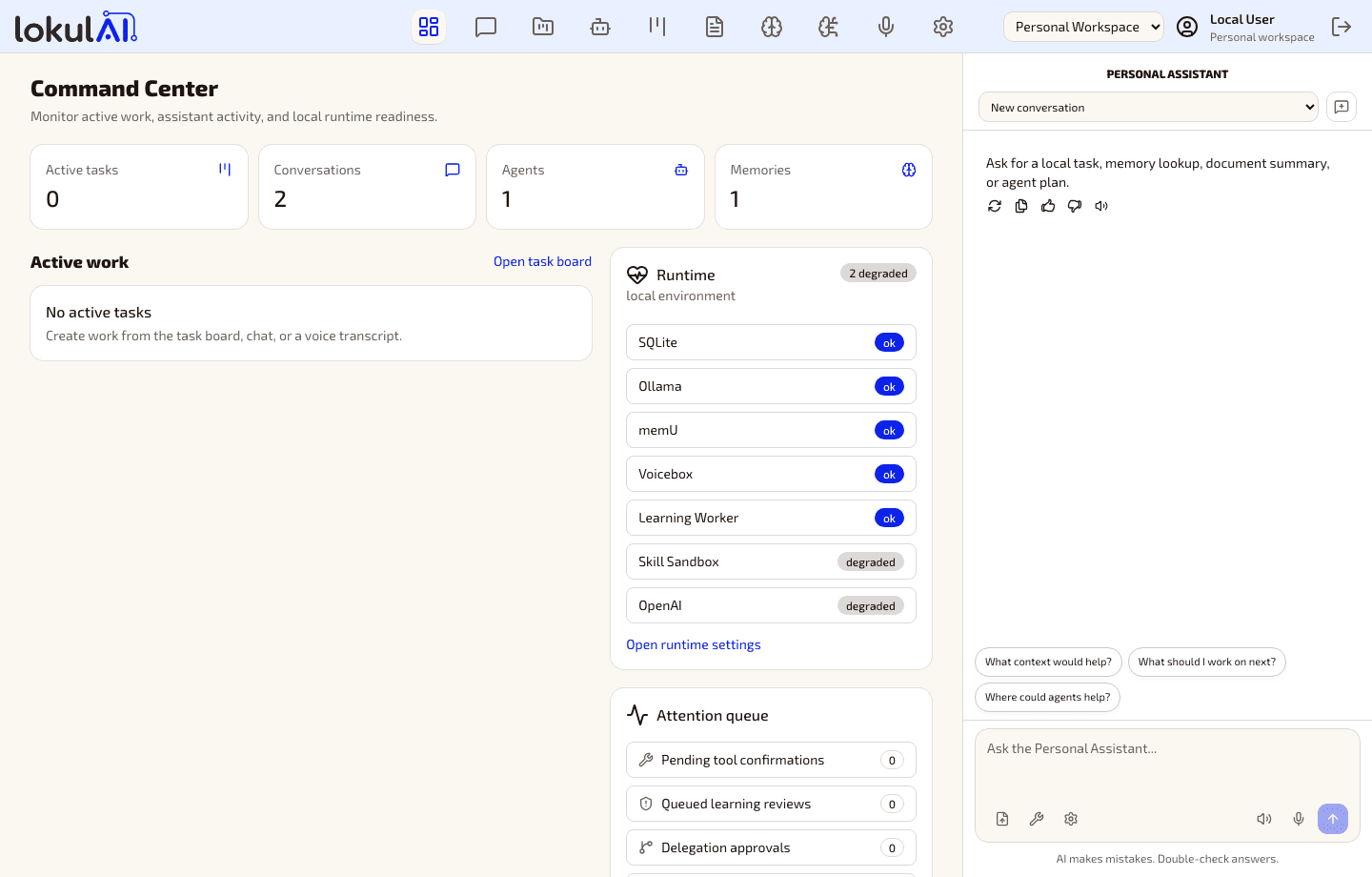Read the assistant message aloud
This screenshot has width=1372, height=877.
1101,206
